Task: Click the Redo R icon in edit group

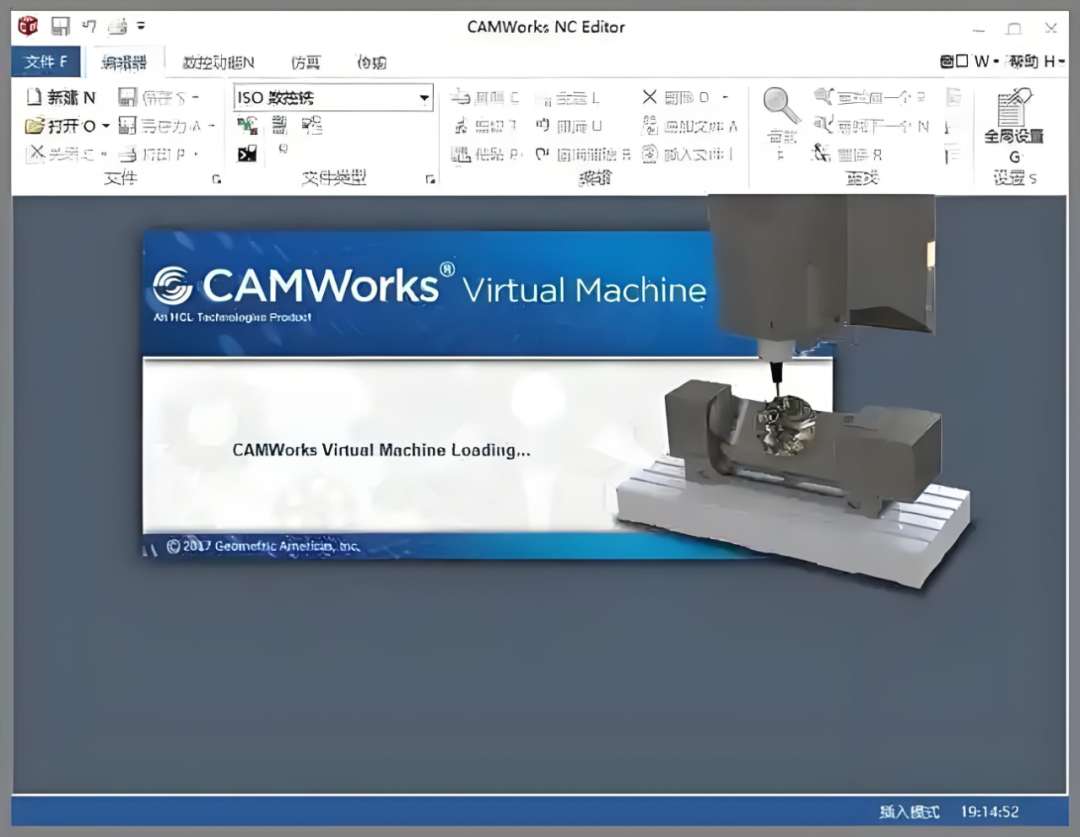Action: [543, 154]
